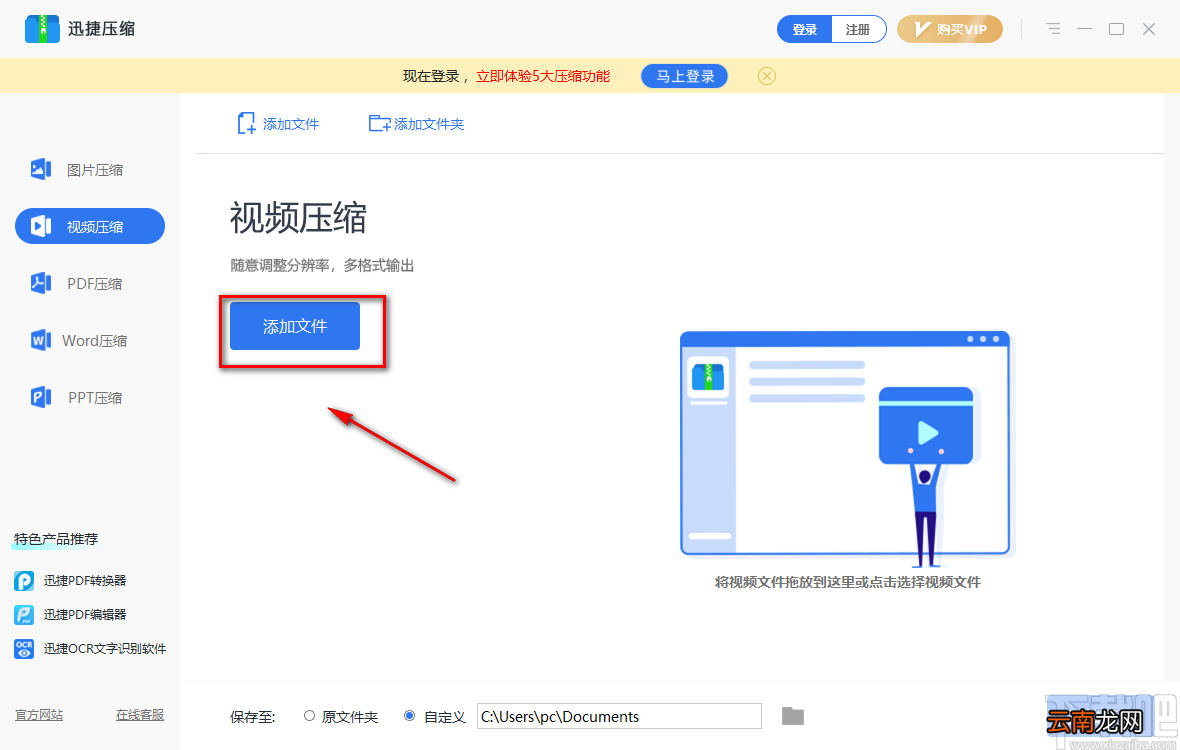Click the 马上登录 banner button
This screenshot has width=1180, height=750.
click(685, 76)
